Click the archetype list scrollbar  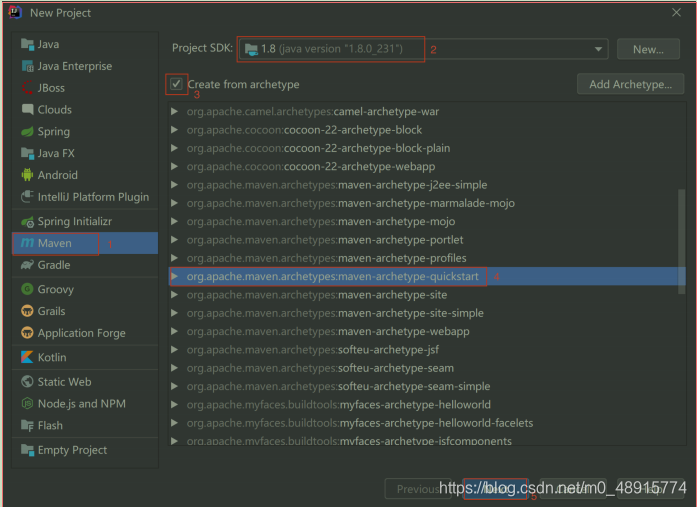[681, 241]
